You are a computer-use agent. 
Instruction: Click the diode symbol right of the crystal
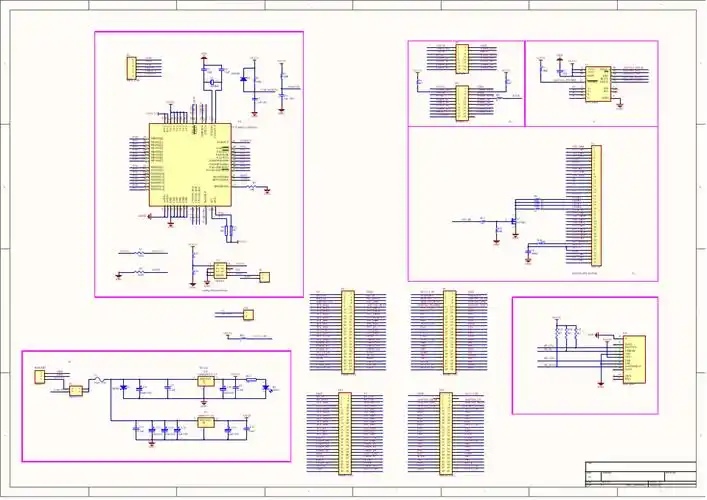point(246,78)
